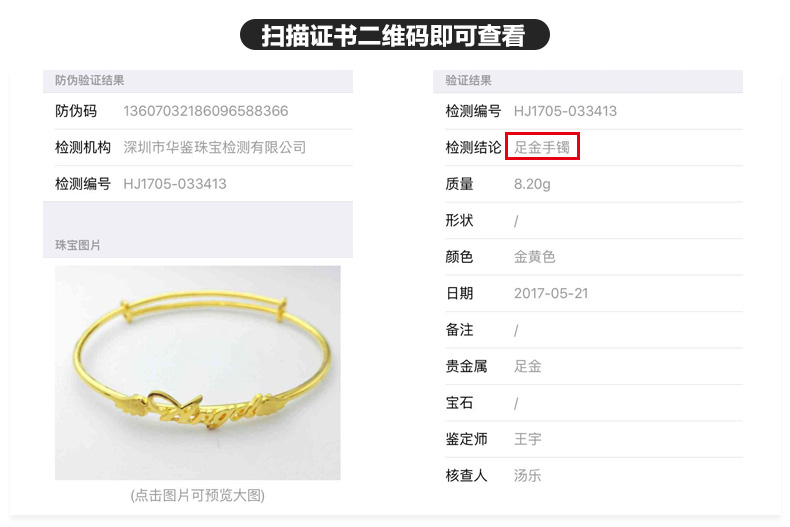This screenshot has height=527, width=790.
Task: Click the 贵金属 value 足金
Action: 528,366
